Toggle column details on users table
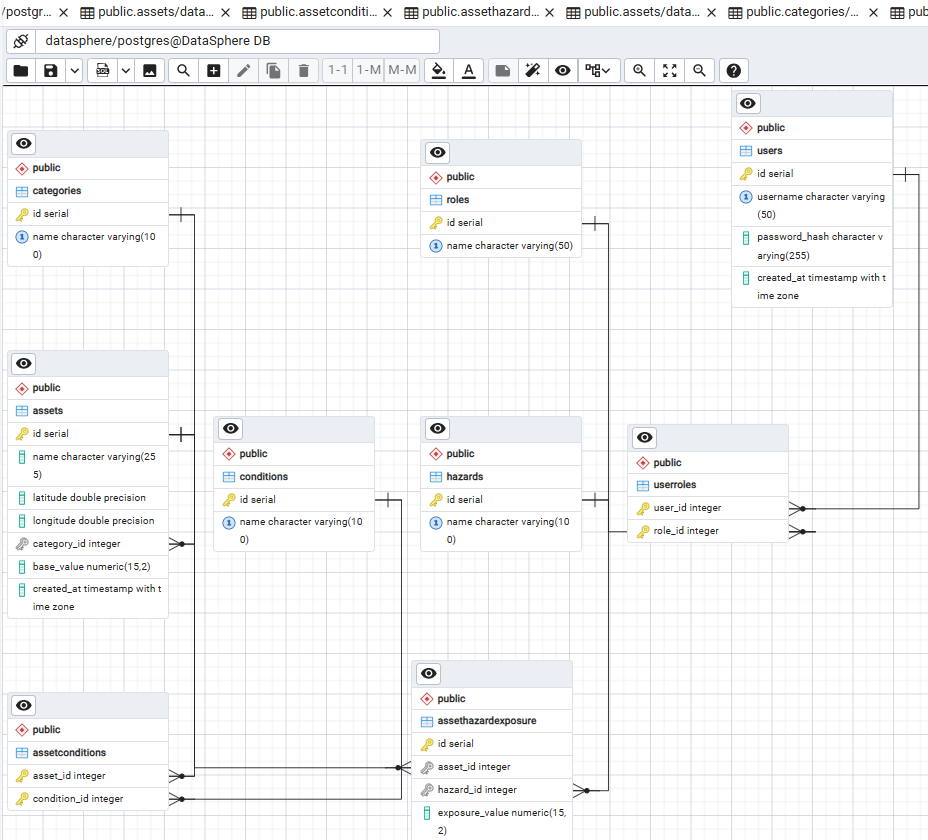 pyautogui.click(x=748, y=104)
